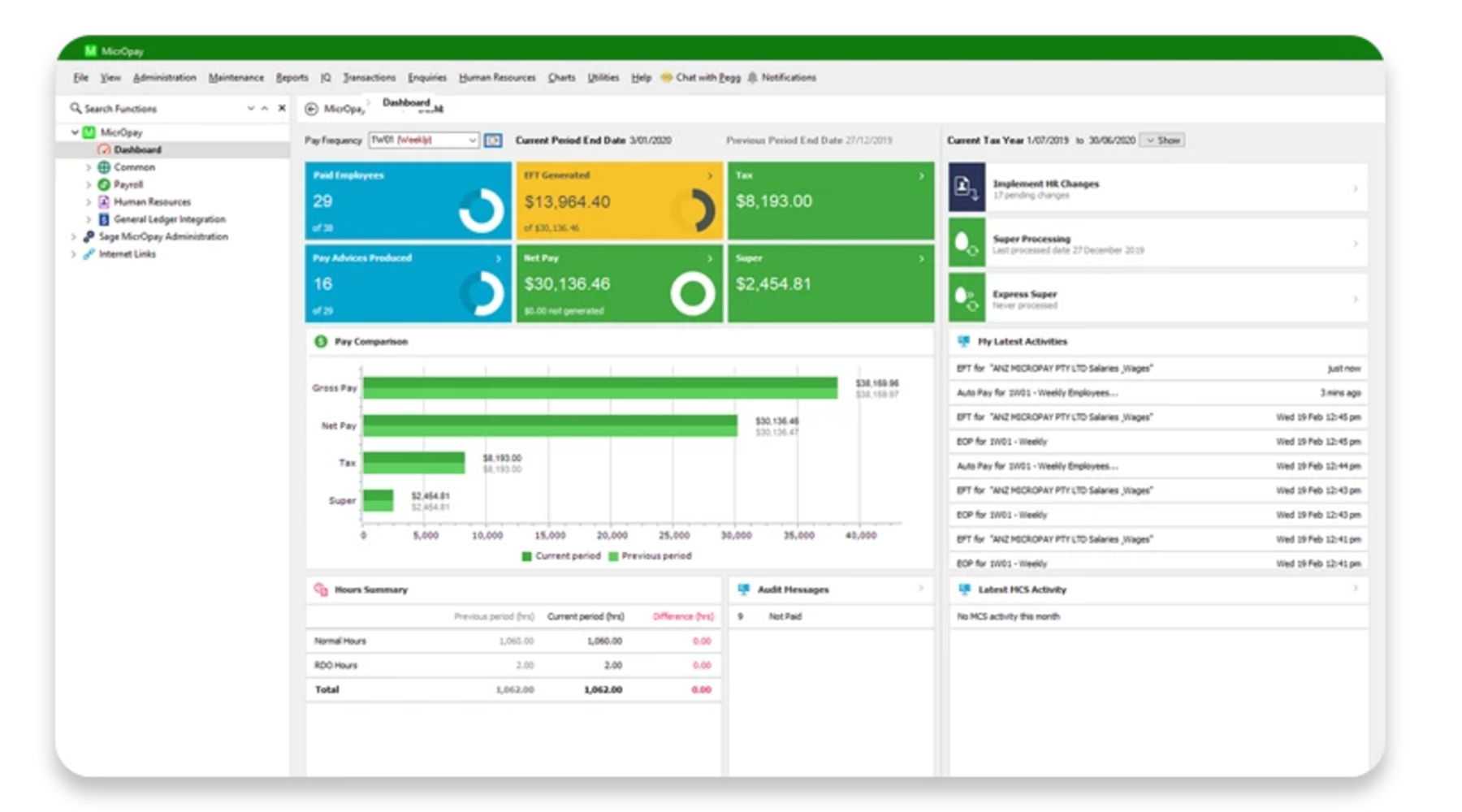This screenshot has height=812, width=1462.
Task: Click the EFT Generated donut chart
Action: pyautogui.click(x=694, y=210)
